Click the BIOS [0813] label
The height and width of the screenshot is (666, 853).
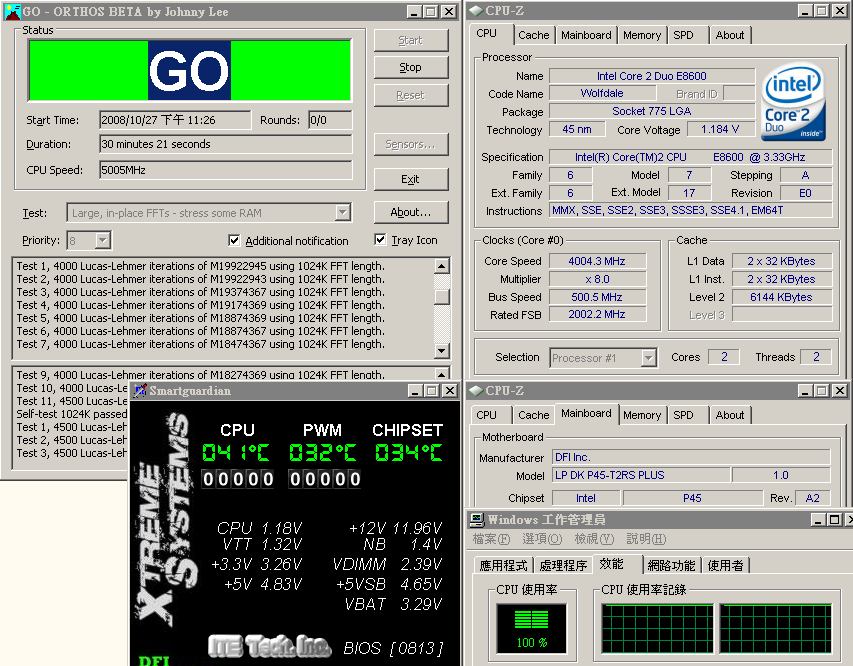pos(393,648)
